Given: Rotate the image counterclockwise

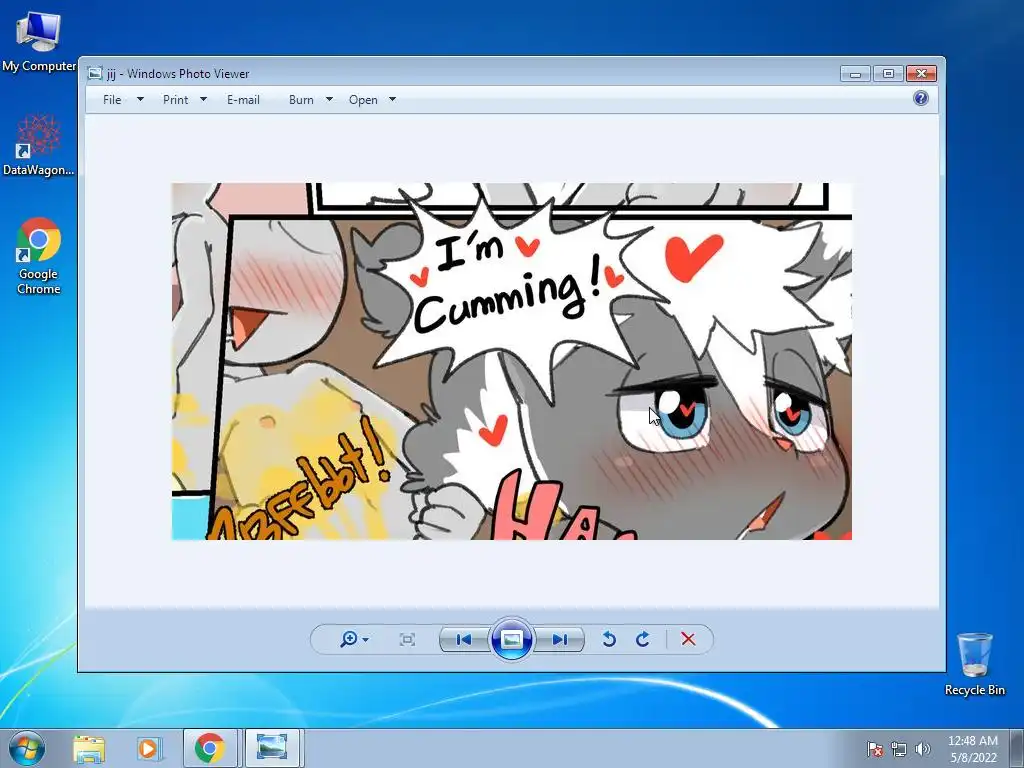Looking at the screenshot, I should tap(609, 639).
